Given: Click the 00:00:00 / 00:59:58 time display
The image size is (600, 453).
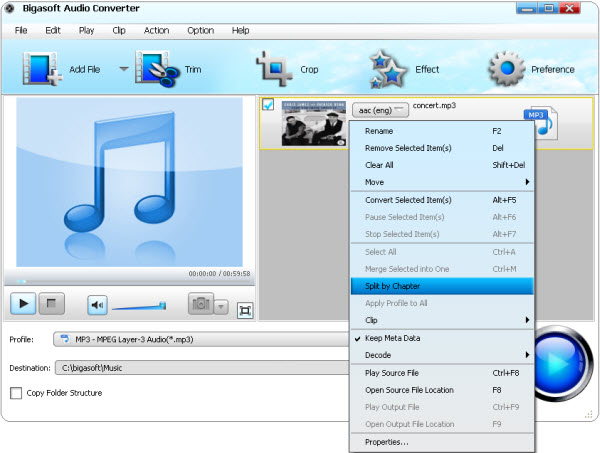Looking at the screenshot, I should 219,274.
